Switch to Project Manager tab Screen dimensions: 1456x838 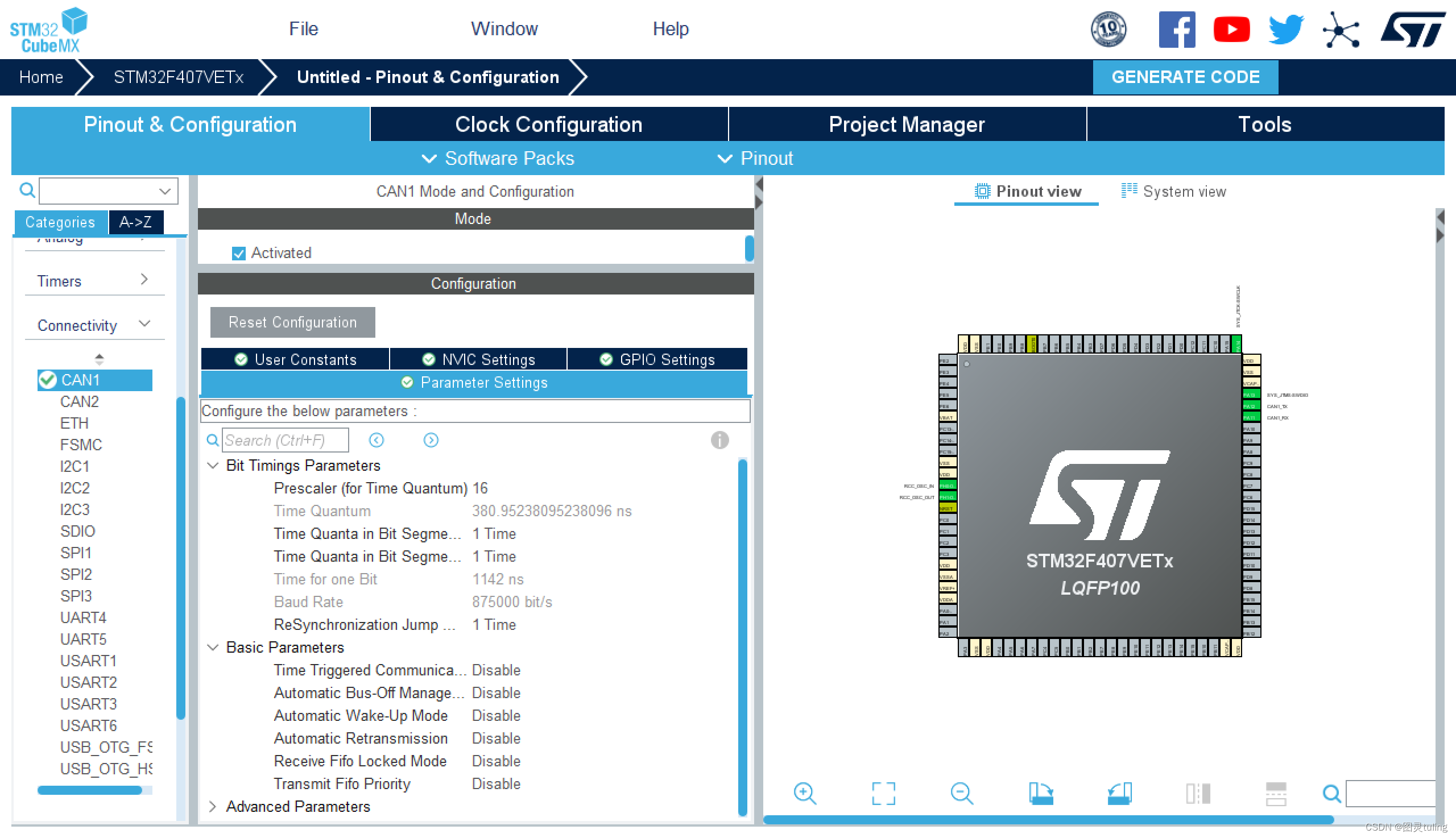click(x=907, y=125)
